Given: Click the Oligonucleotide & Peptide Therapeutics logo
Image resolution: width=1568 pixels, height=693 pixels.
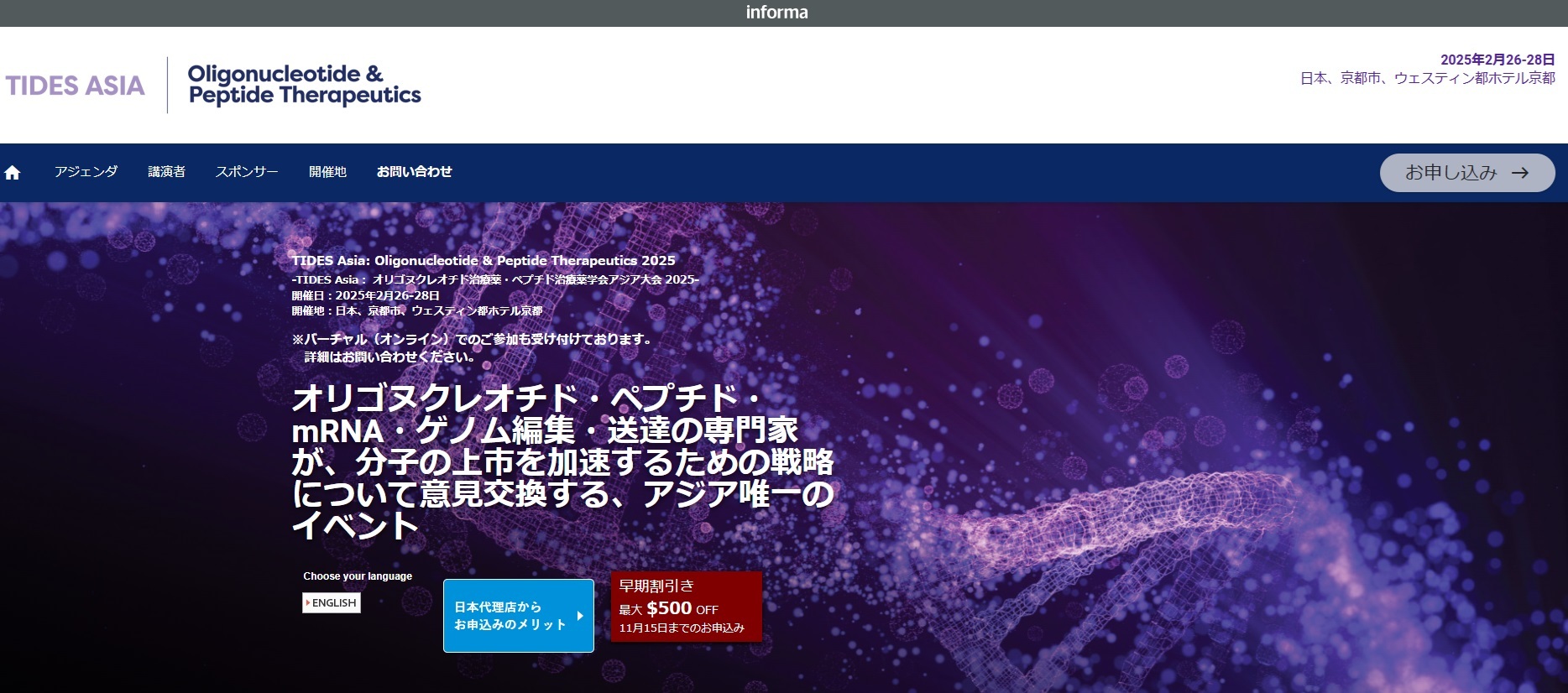Looking at the screenshot, I should point(305,85).
